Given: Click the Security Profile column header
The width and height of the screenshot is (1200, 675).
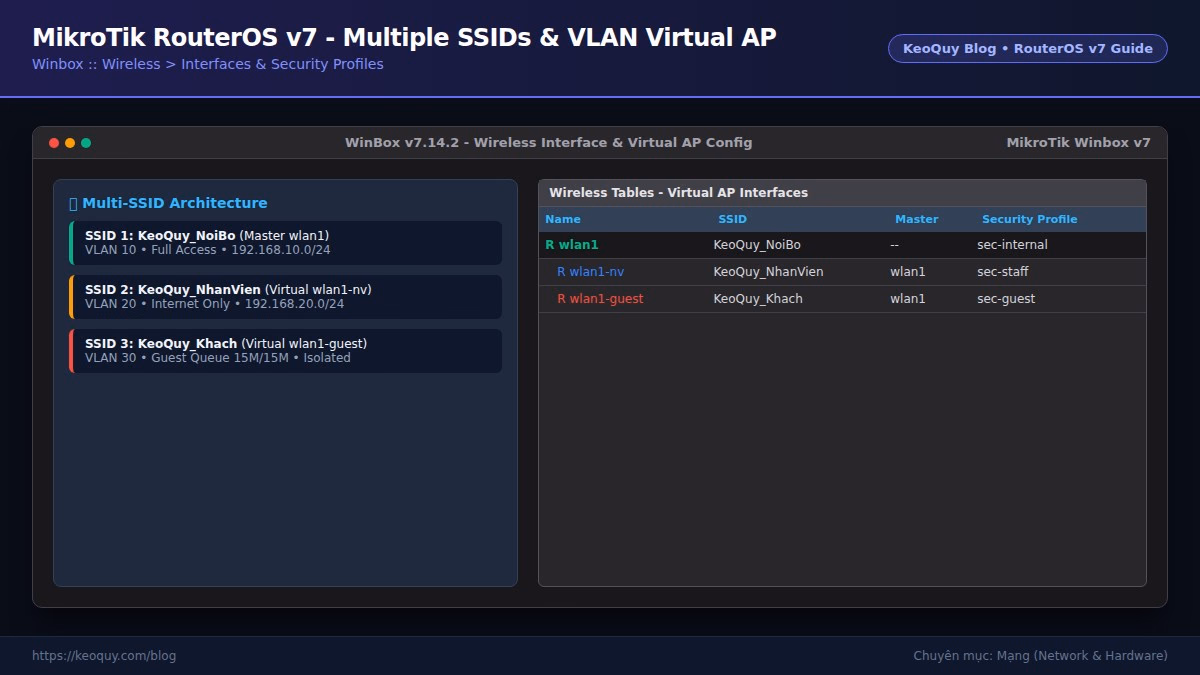Looking at the screenshot, I should click(1029, 219).
